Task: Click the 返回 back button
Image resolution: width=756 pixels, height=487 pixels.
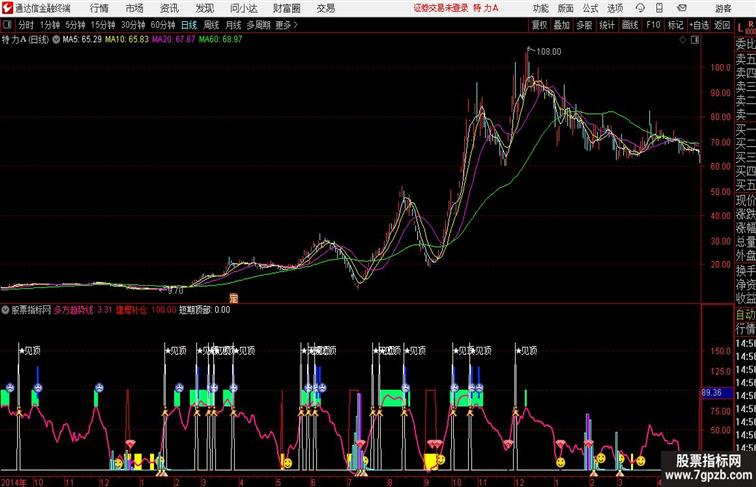Action: pyautogui.click(x=722, y=25)
